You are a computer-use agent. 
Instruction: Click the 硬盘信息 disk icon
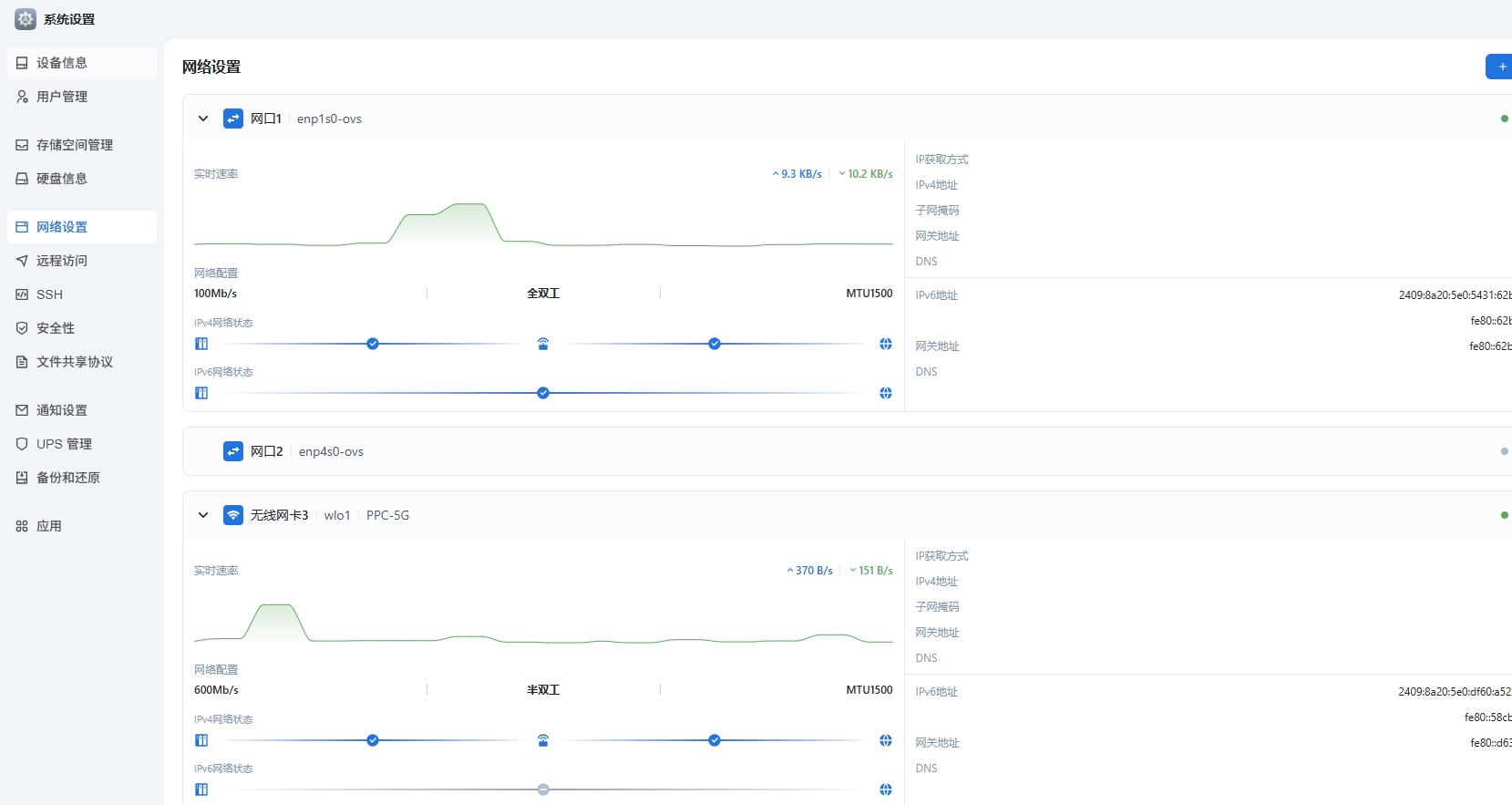coord(22,179)
